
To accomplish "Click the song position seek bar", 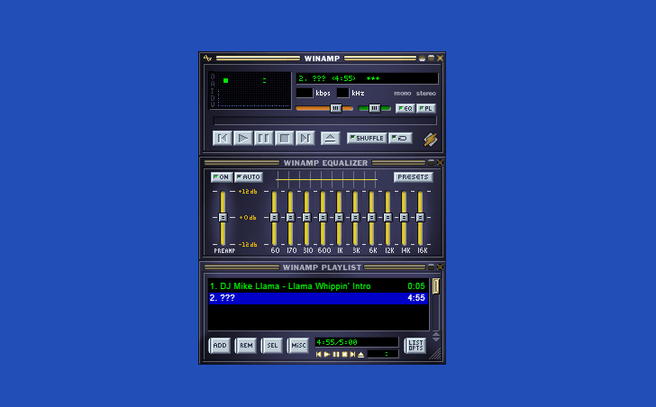I will click(325, 121).
